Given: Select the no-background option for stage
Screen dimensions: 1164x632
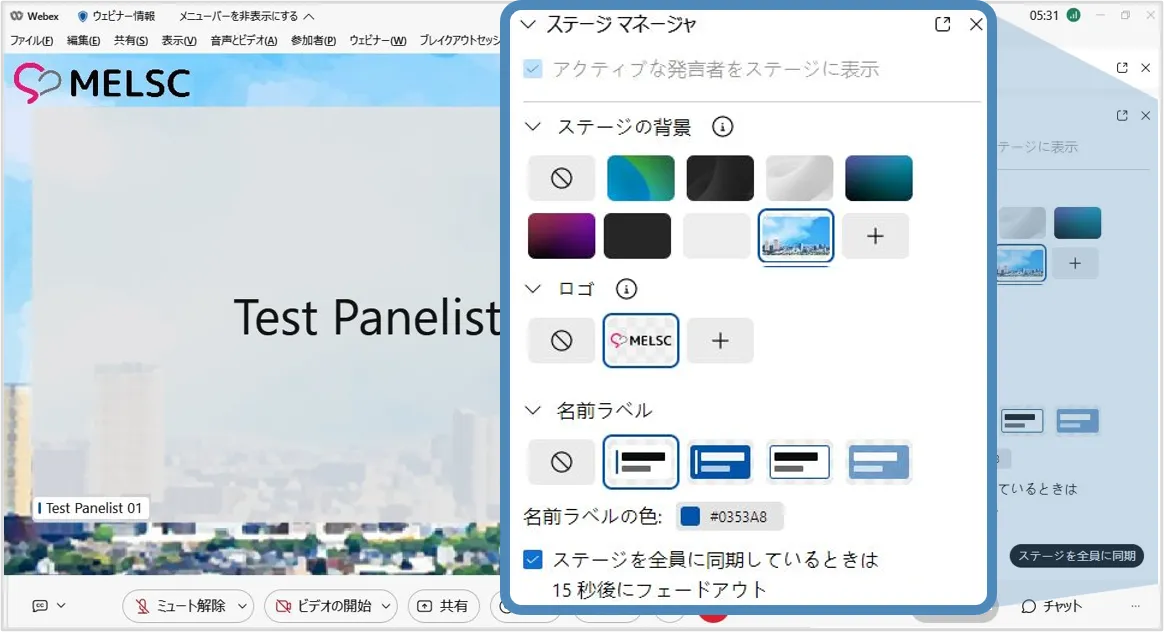Looking at the screenshot, I should (561, 179).
